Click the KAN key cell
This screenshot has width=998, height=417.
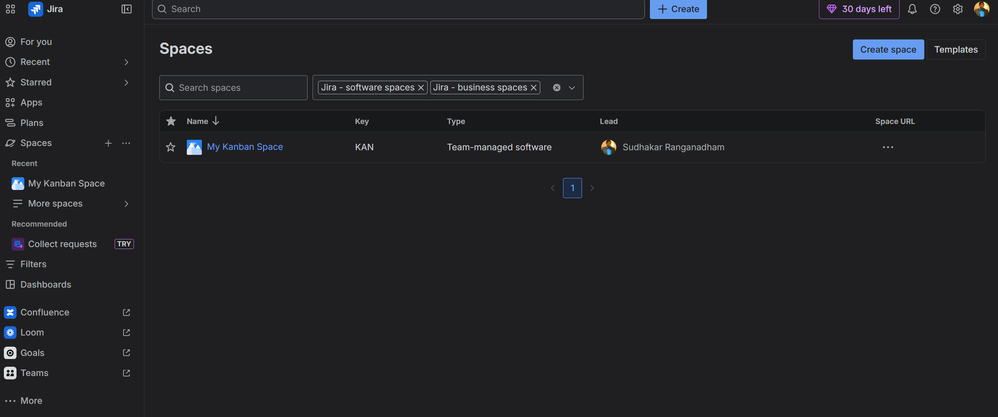(364, 147)
